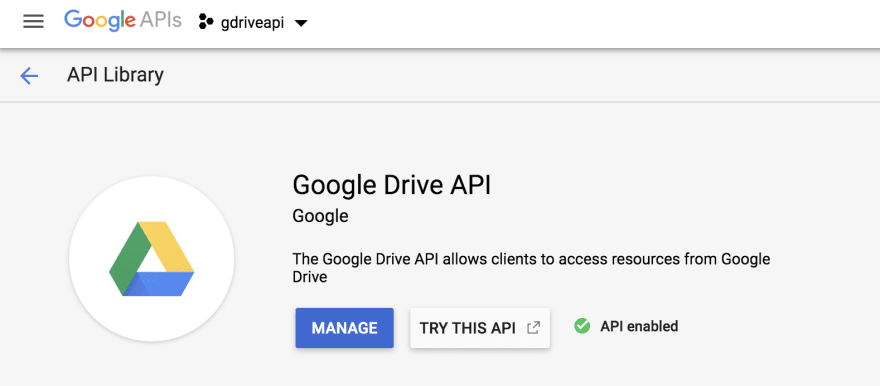Click the external link icon in TRY THIS API
880x386 pixels.
point(534,328)
